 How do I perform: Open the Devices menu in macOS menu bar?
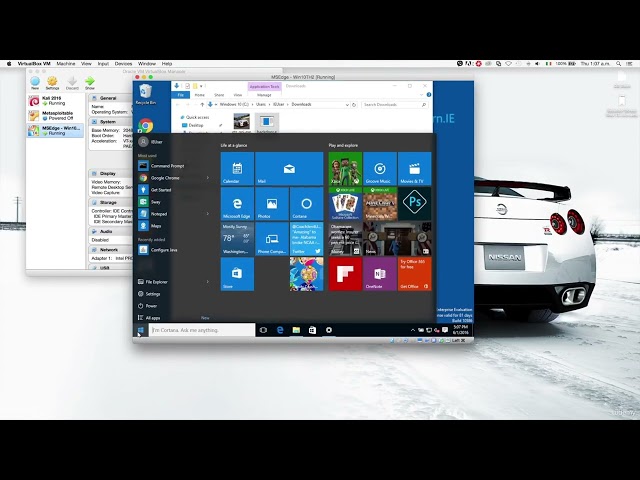[x=123, y=64]
